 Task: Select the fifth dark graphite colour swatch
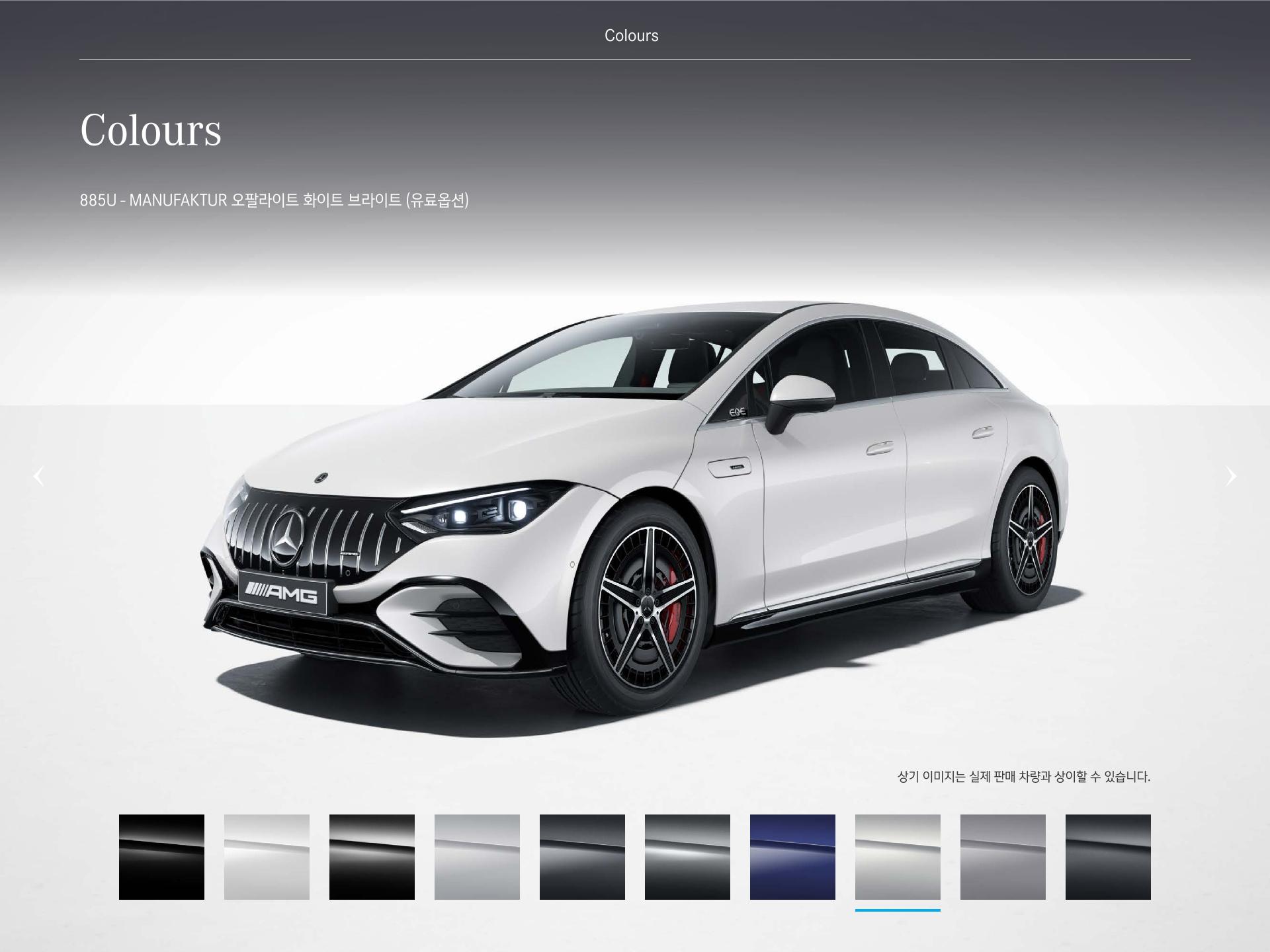coord(582,857)
